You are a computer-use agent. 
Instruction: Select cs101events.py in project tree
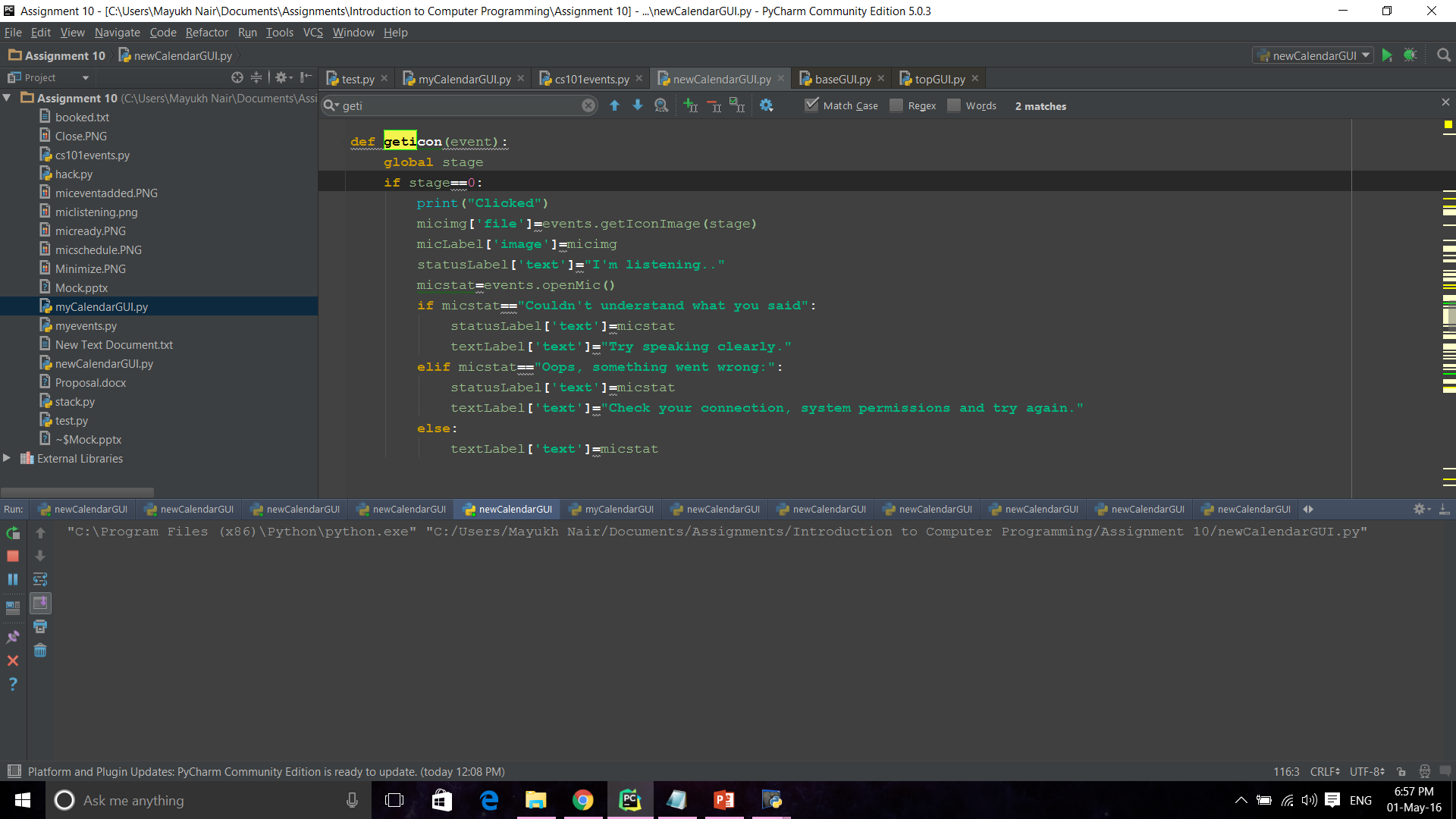[x=92, y=155]
